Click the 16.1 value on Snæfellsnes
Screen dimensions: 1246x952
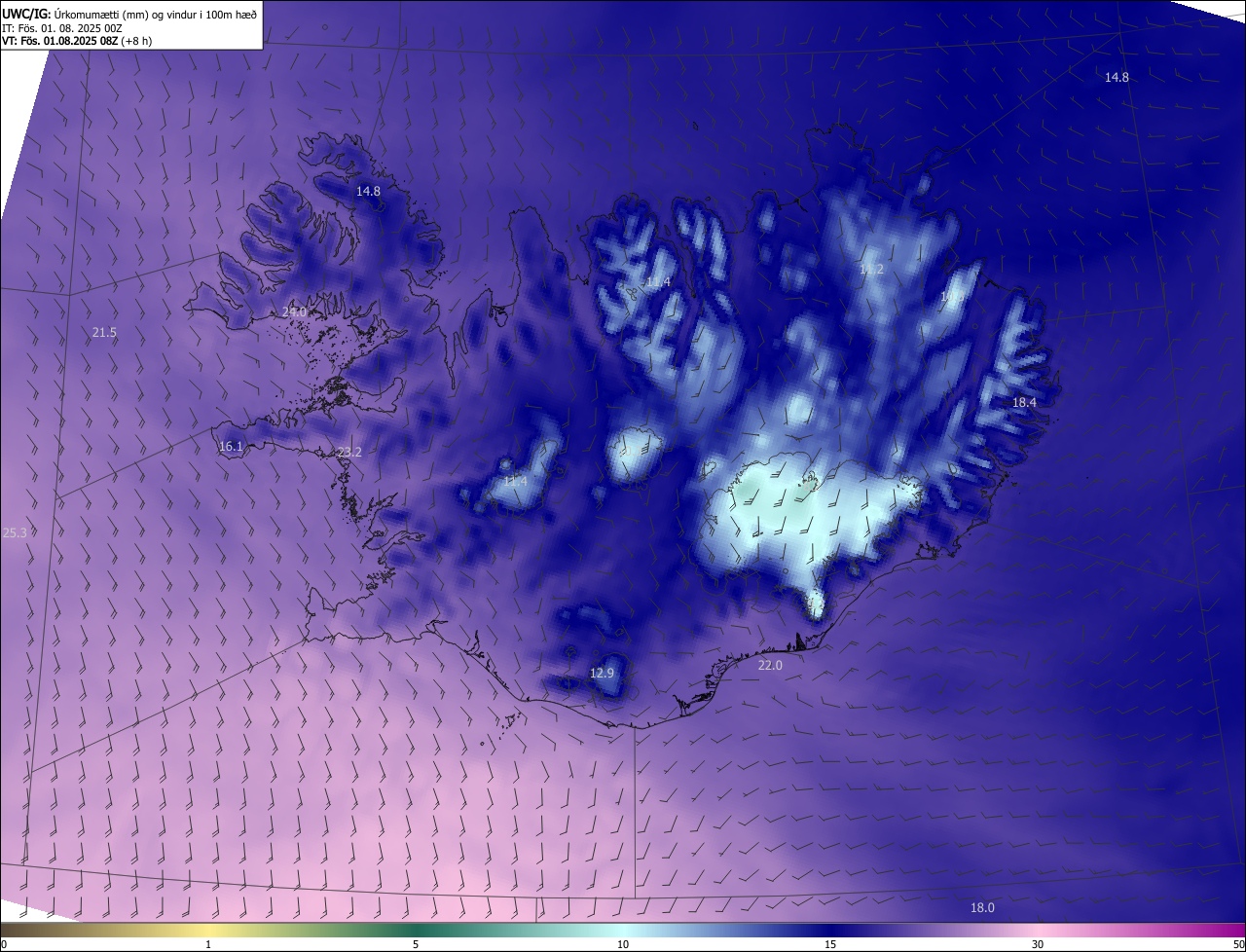(231, 446)
